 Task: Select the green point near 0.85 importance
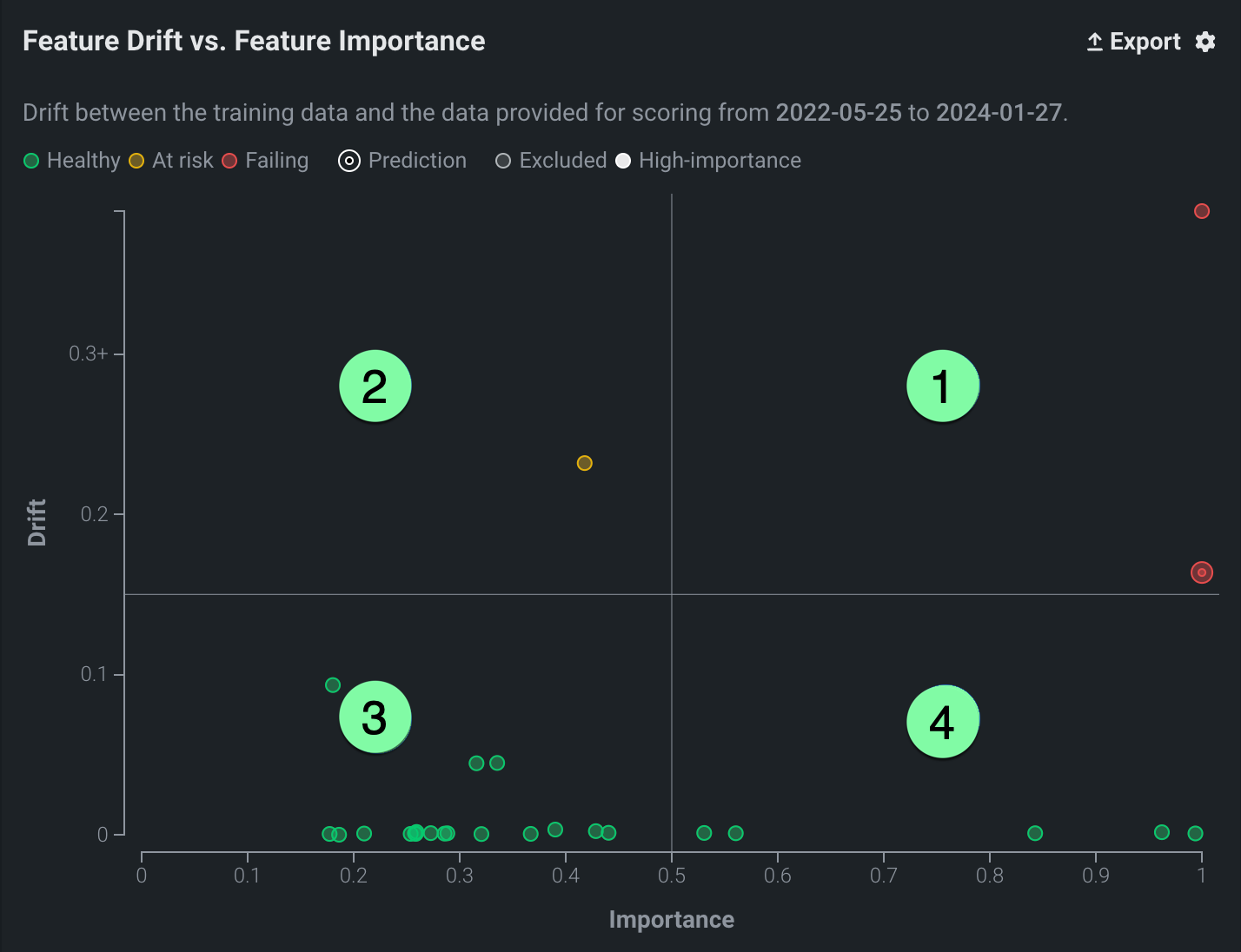coord(1035,833)
